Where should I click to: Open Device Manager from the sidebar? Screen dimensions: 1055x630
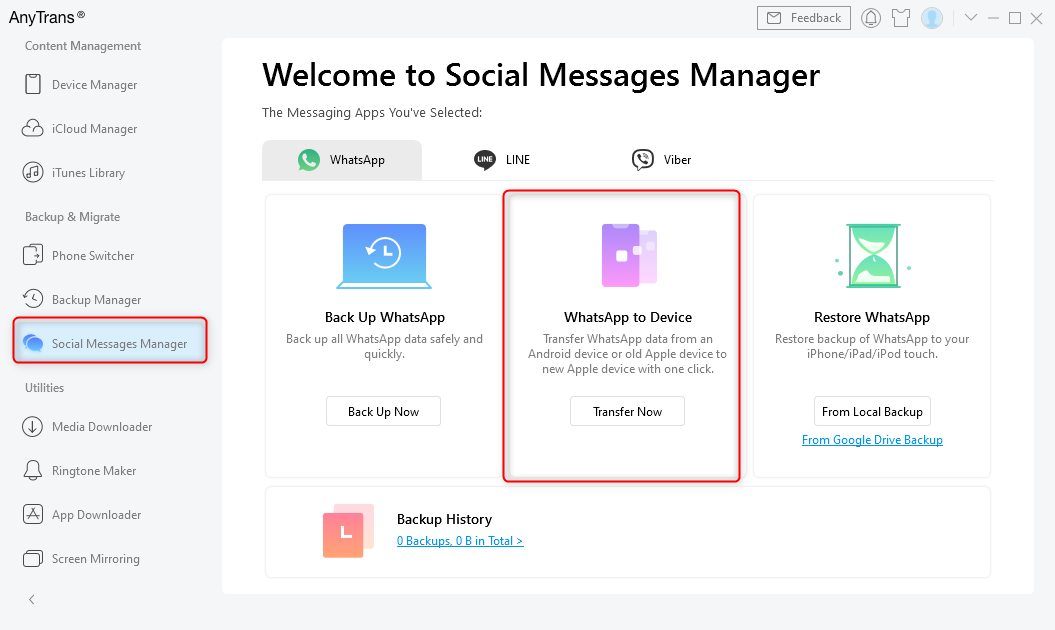click(92, 84)
